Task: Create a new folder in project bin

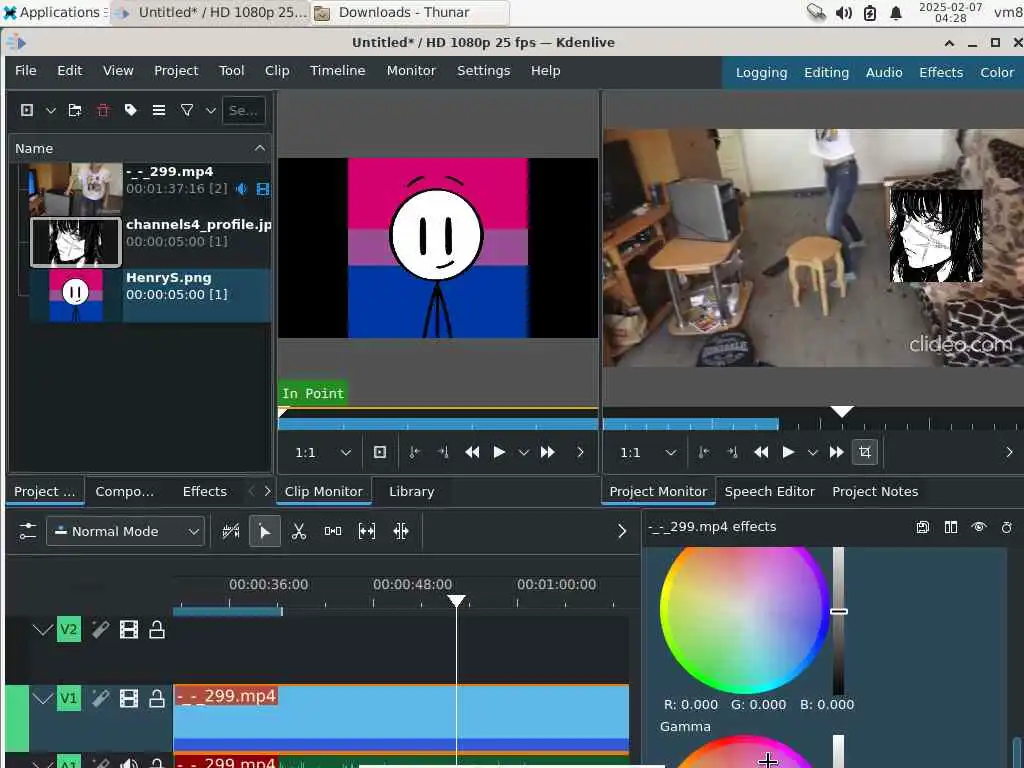Action: pyautogui.click(x=75, y=110)
